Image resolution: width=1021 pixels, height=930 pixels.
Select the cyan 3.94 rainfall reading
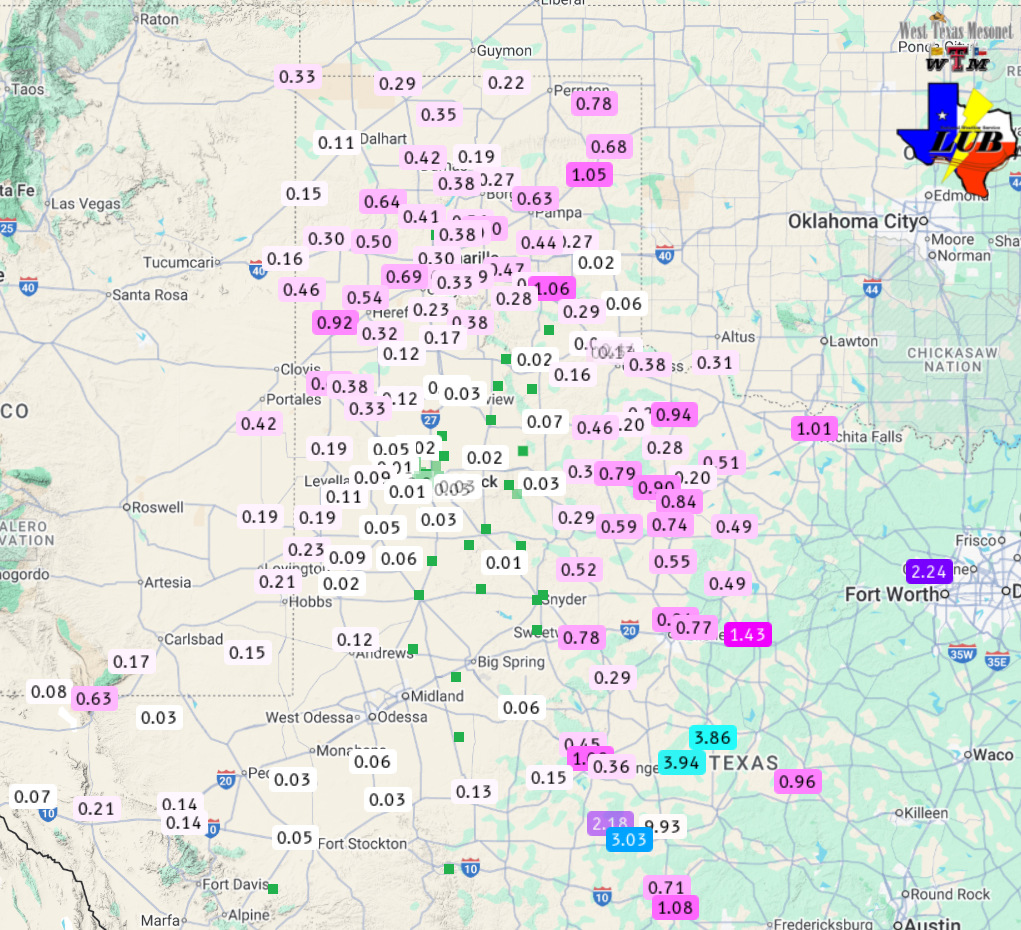[682, 762]
